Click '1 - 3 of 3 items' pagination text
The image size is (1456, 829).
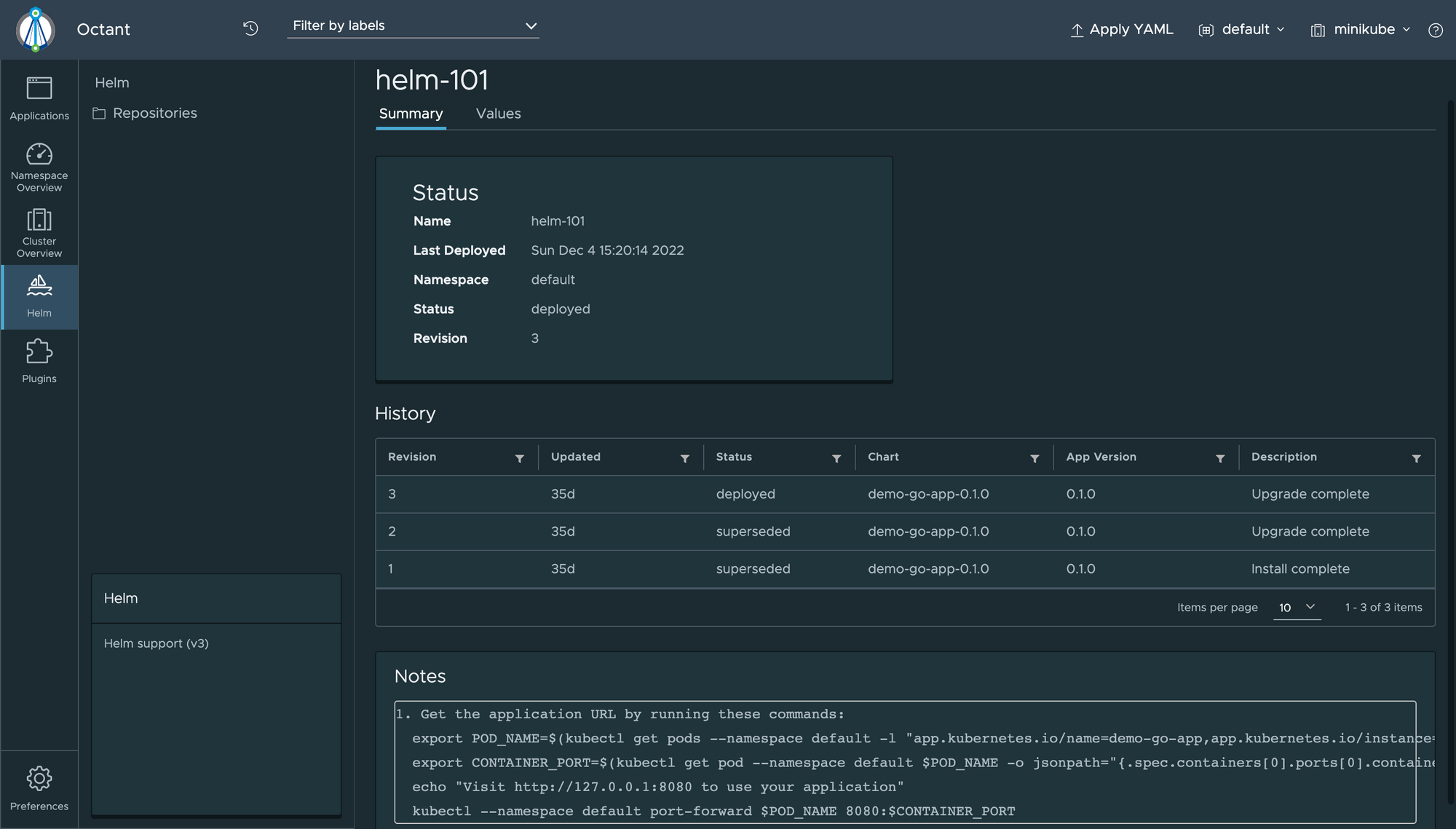pyautogui.click(x=1383, y=608)
